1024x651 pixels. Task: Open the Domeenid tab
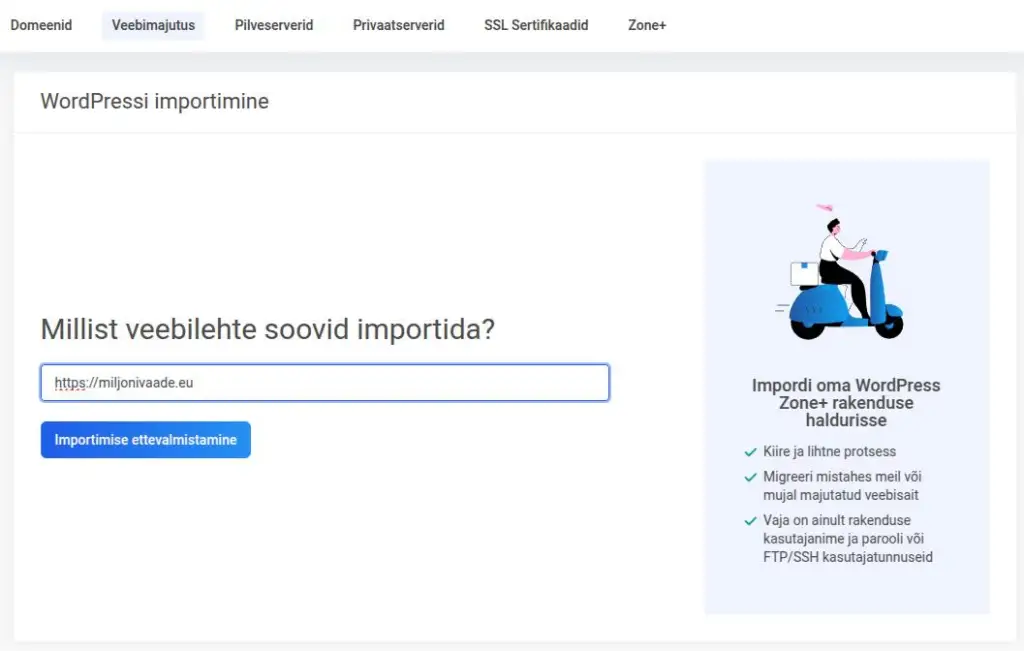[41, 25]
